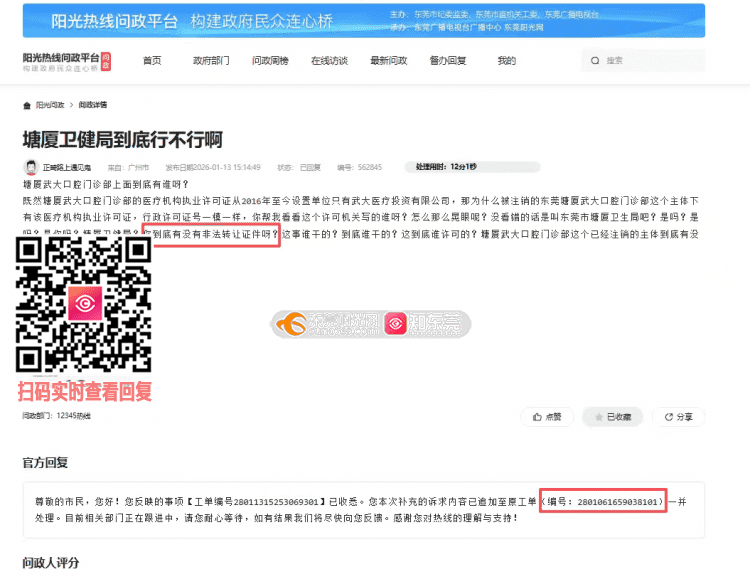Image resolution: width=750 pixels, height=583 pixels.
Task: Click the 督办回复 navigation item
Action: pyautogui.click(x=448, y=61)
